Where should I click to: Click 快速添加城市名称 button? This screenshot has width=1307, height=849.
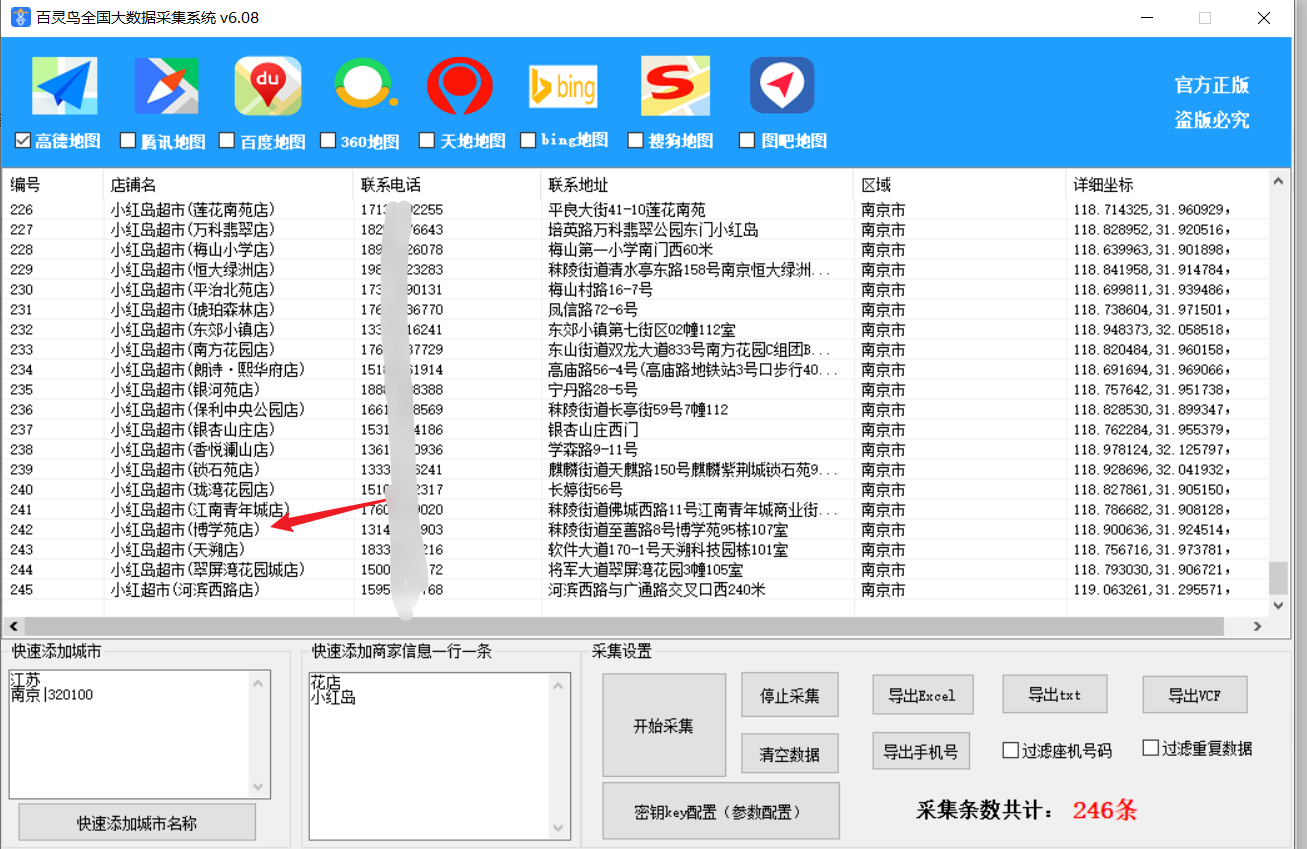[137, 823]
